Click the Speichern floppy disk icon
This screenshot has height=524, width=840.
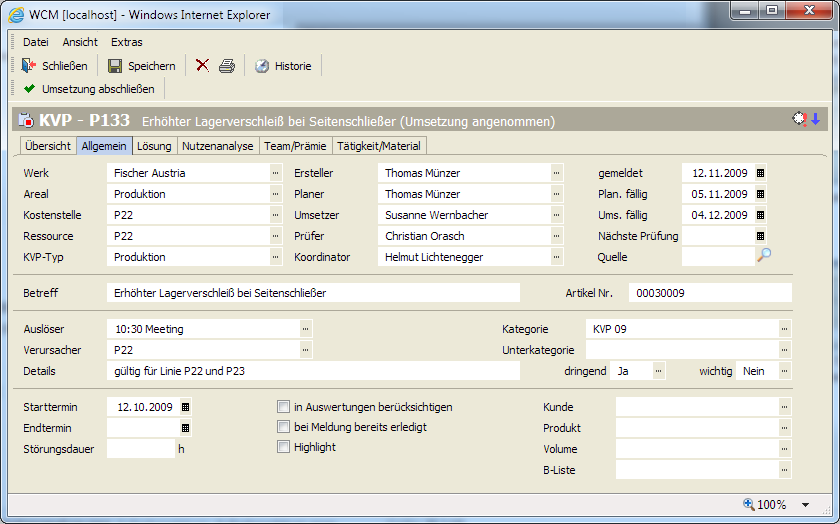[x=115, y=66]
